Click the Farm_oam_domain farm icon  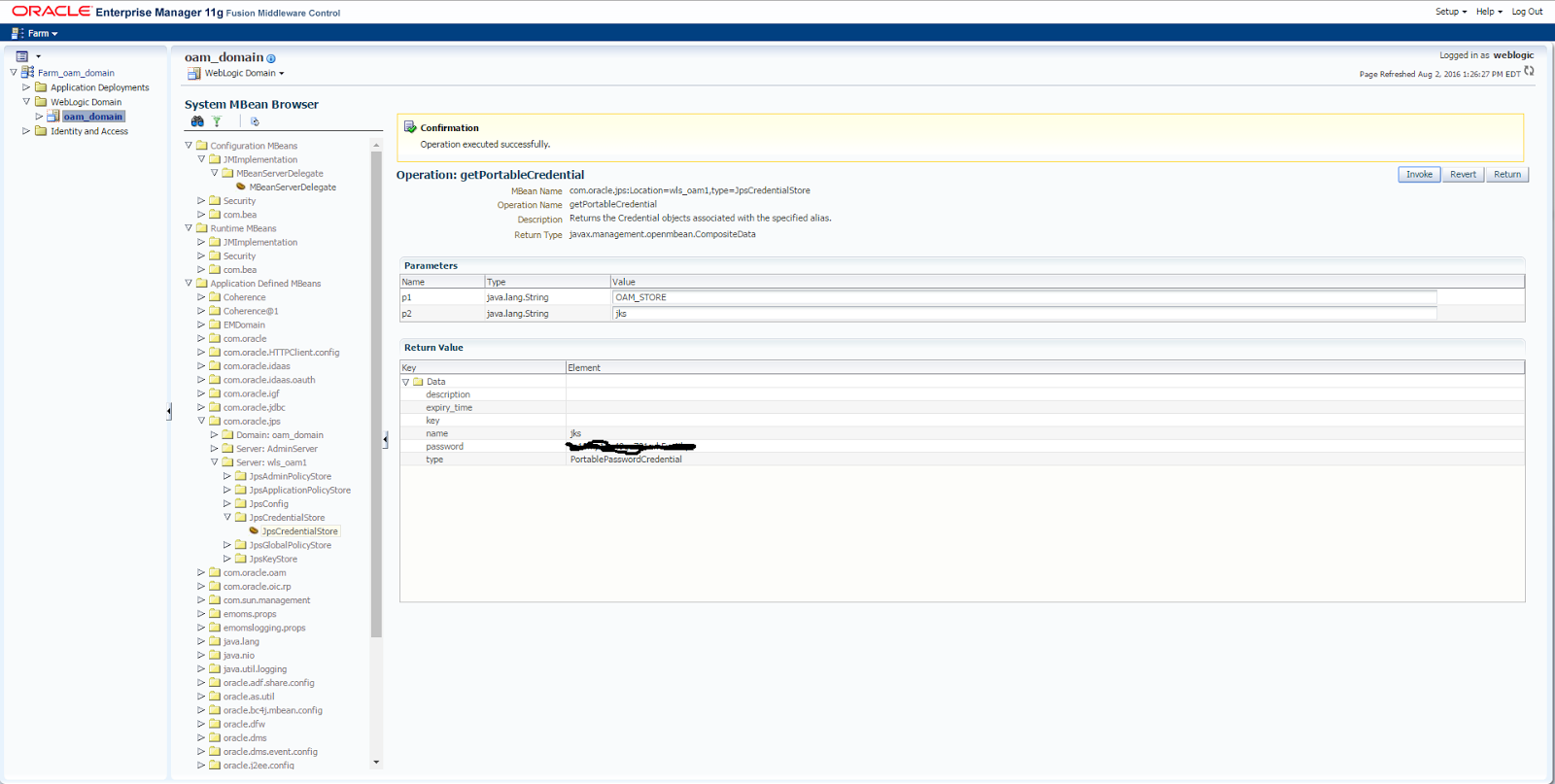[x=27, y=72]
